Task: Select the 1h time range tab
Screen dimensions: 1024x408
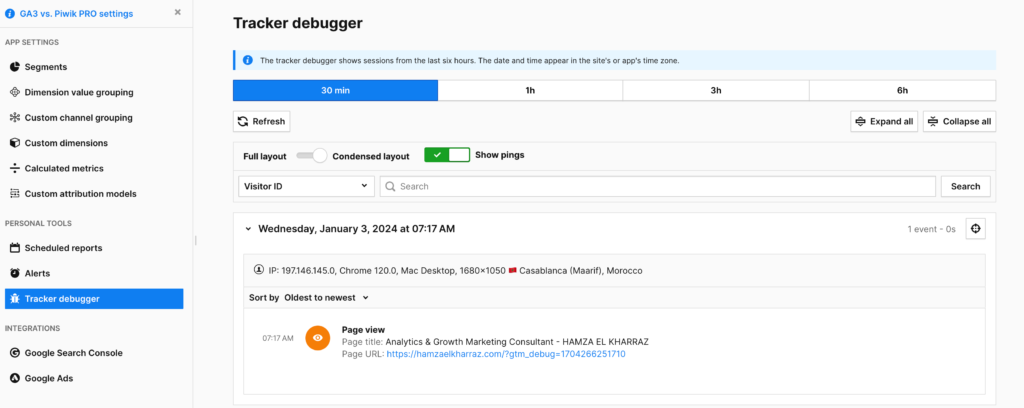Action: tap(530, 90)
